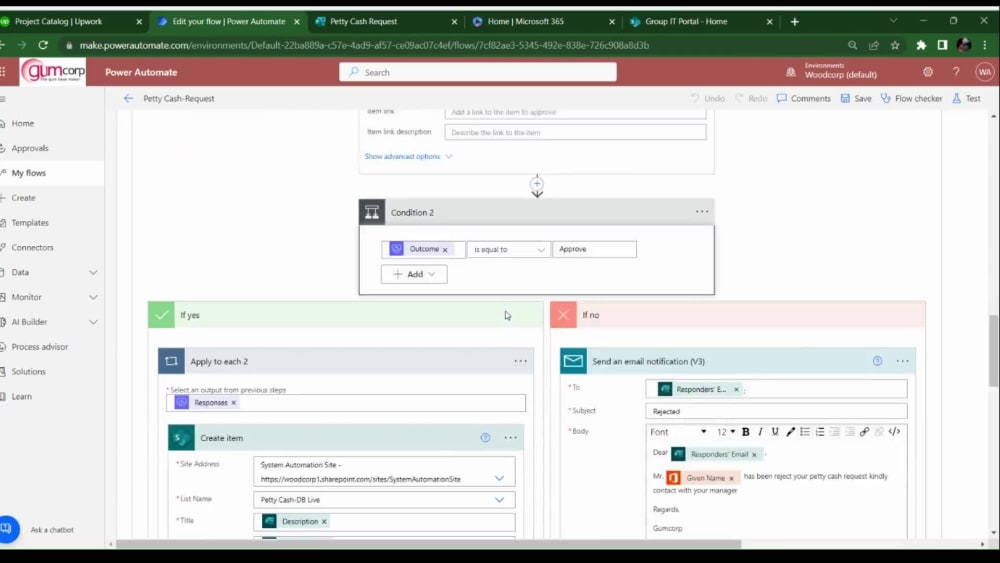Insert a link in email body
The width and height of the screenshot is (1000, 563).
[x=864, y=432]
